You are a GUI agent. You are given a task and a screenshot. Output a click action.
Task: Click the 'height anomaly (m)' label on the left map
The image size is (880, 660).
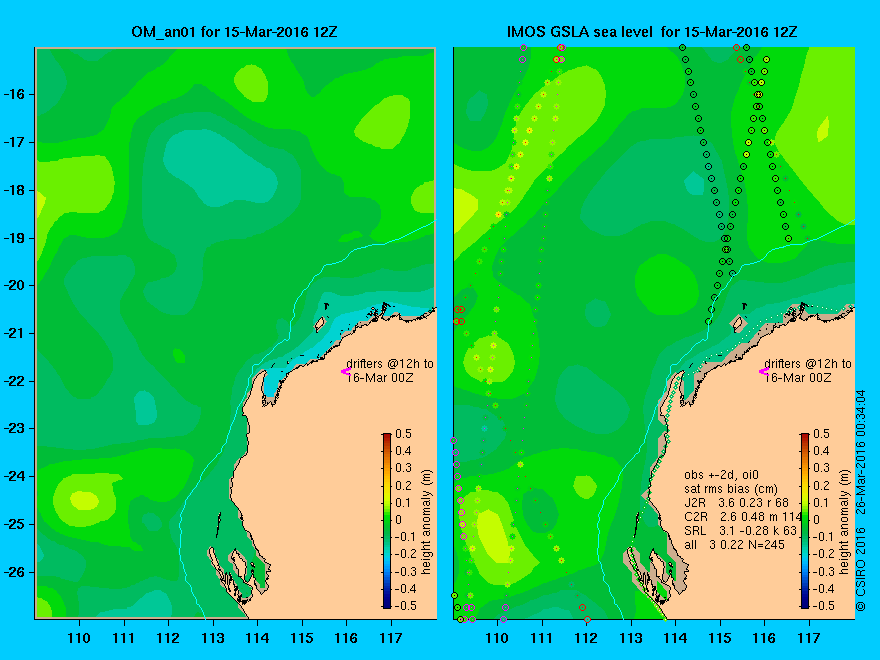pyautogui.click(x=427, y=521)
